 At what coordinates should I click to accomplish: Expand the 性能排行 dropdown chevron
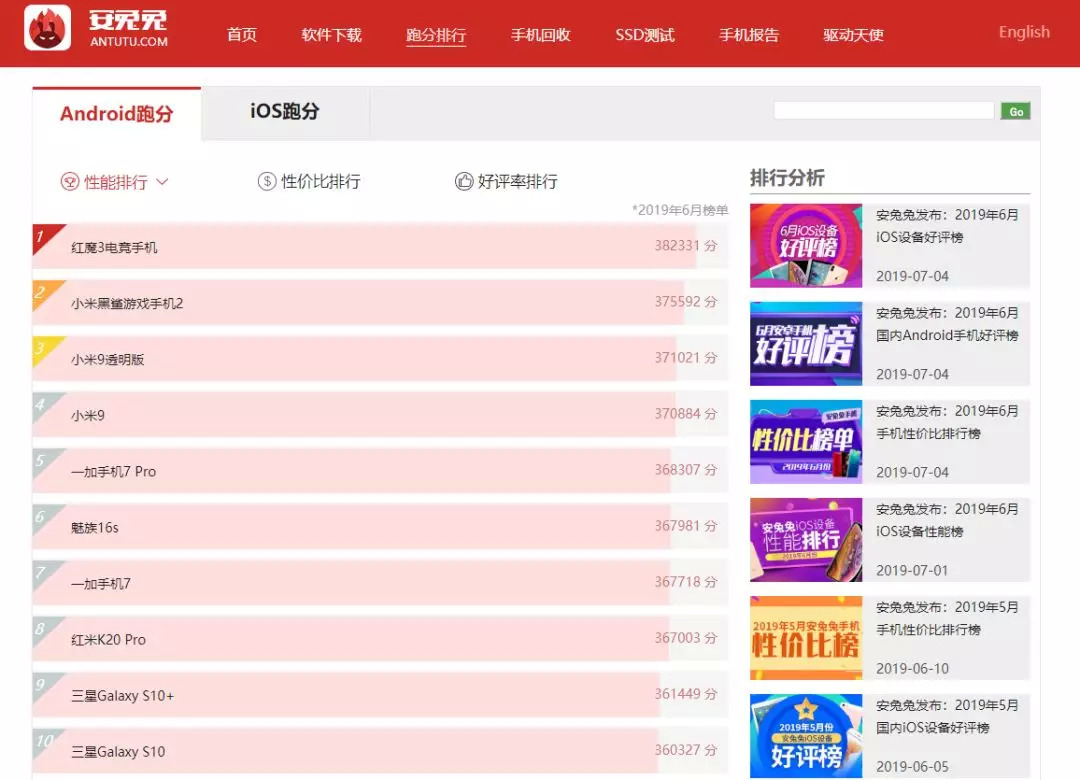pos(163,182)
